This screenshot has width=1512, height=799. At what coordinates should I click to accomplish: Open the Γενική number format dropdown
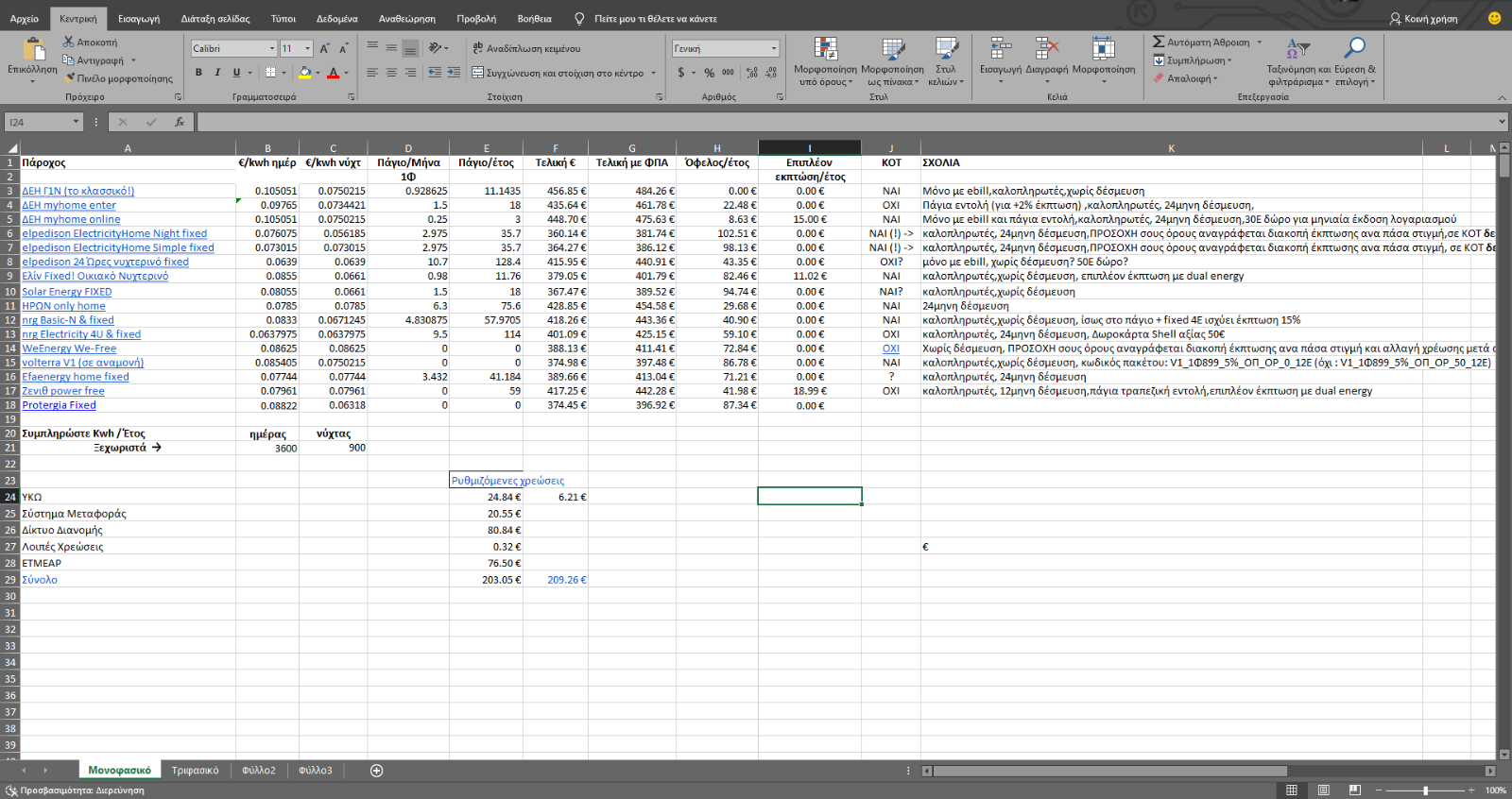click(774, 48)
